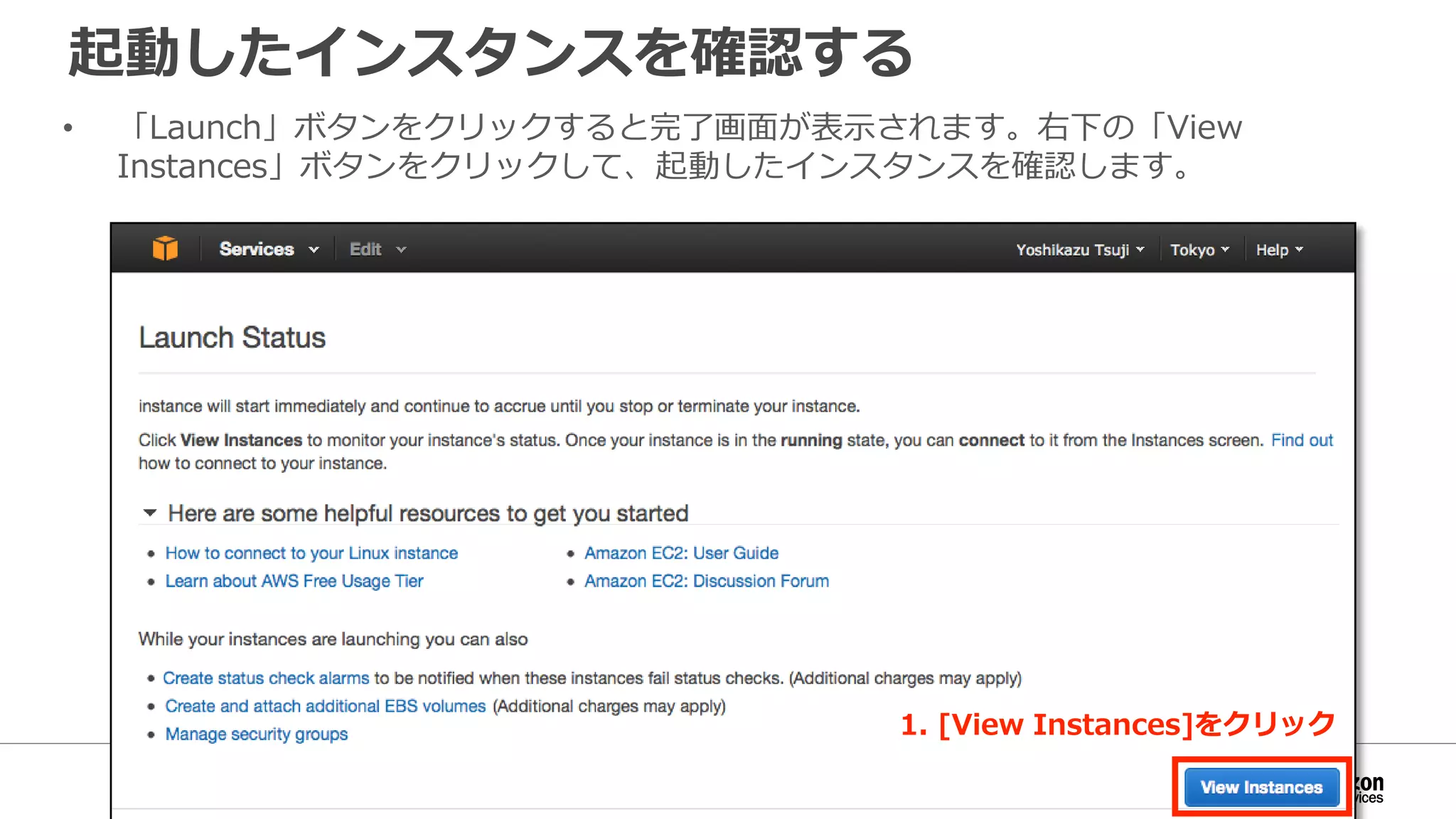Screen dimensions: 1456x819
Task: Click 'While your instances are launching you can also'
Action: pos(333,639)
